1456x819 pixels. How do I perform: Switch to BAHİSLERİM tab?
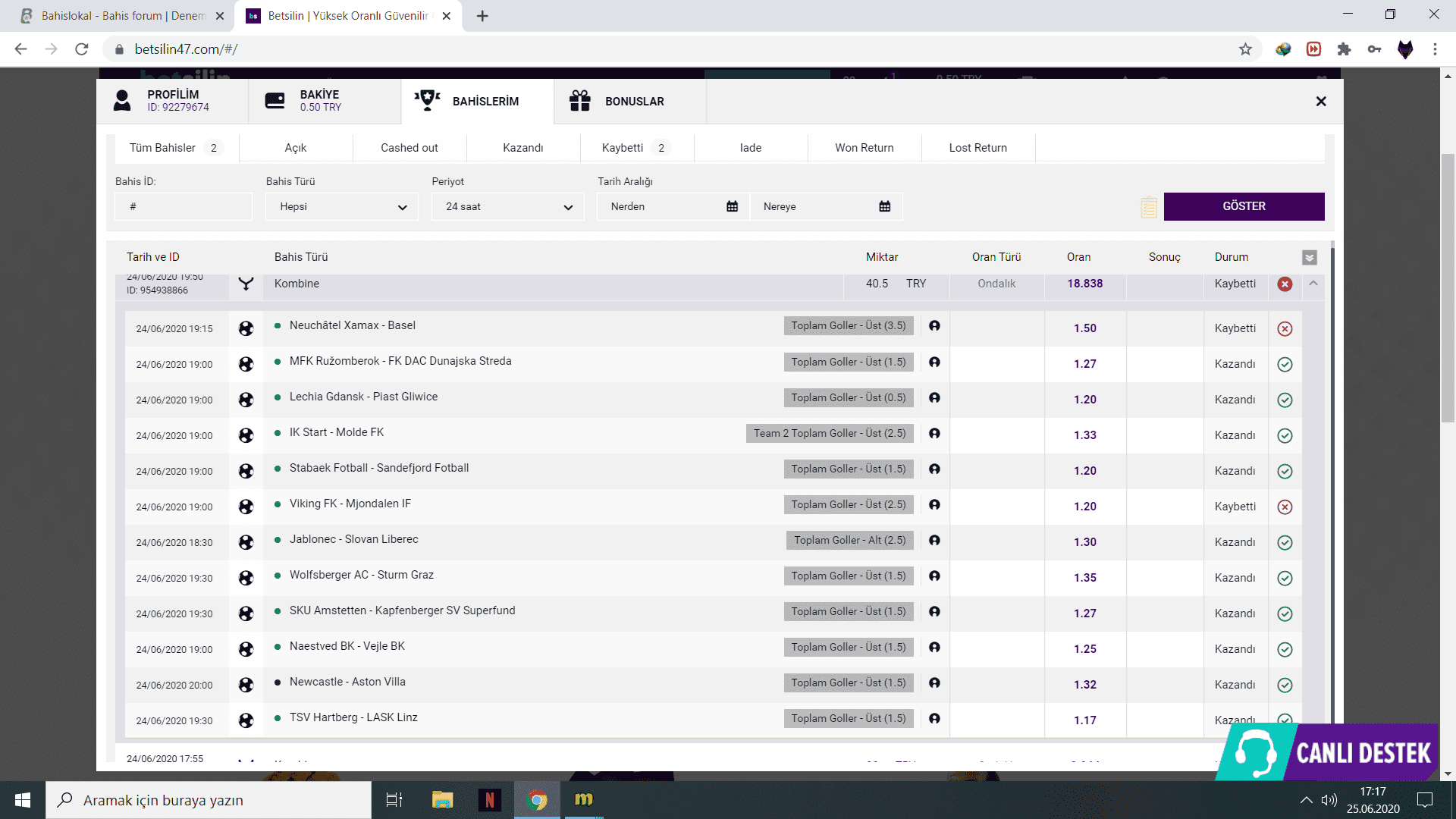(477, 101)
